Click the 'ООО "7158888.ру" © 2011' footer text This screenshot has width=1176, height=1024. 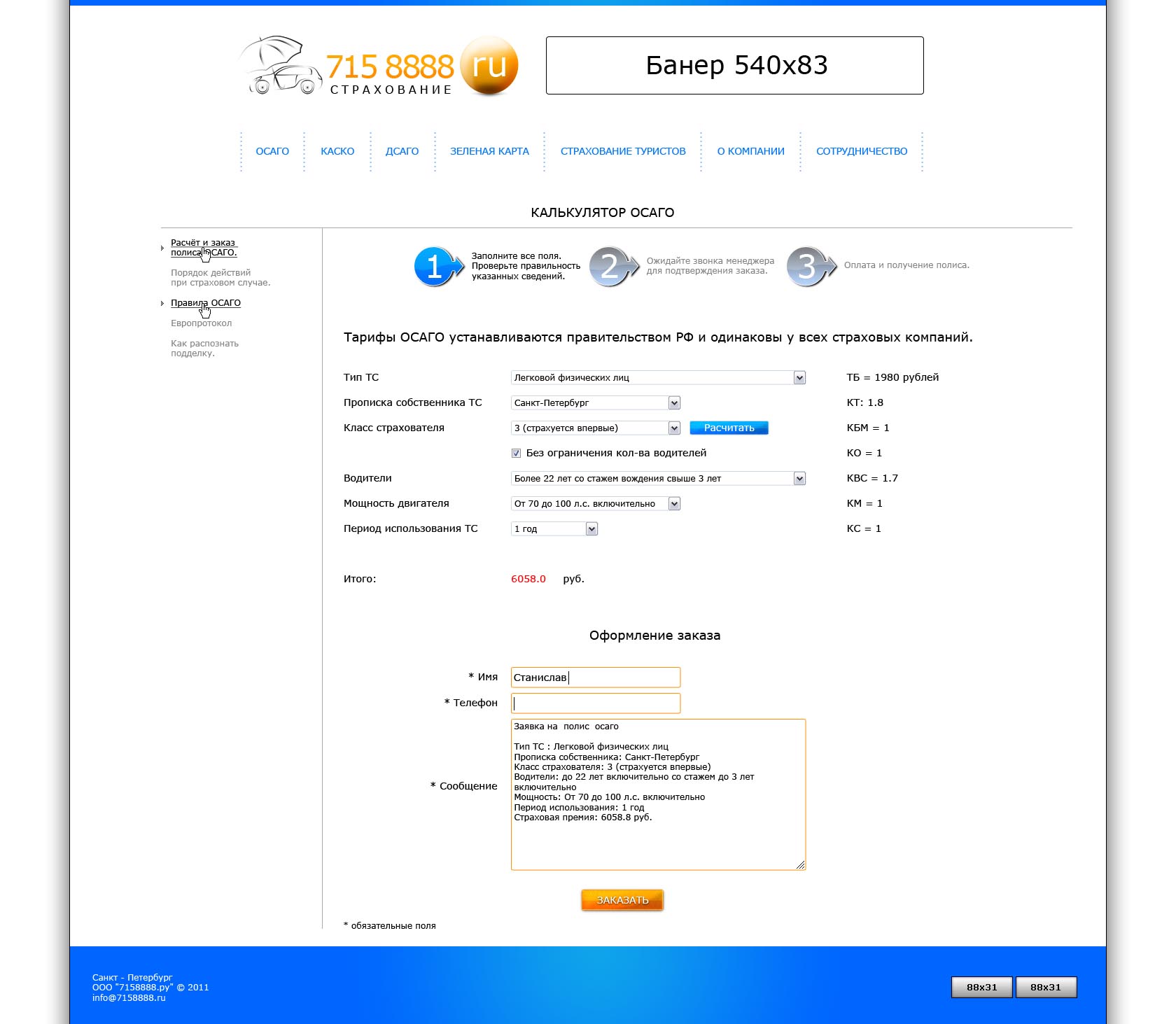point(150,988)
